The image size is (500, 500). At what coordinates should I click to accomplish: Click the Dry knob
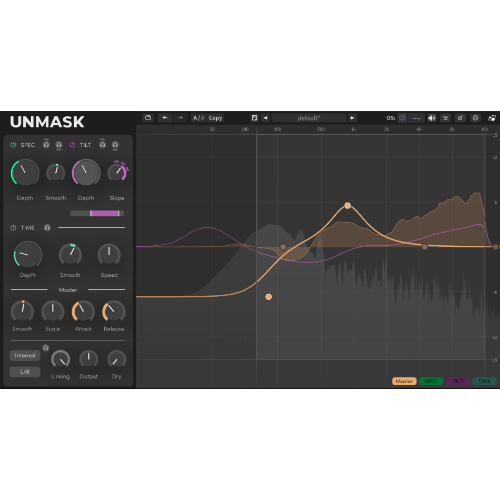116,359
